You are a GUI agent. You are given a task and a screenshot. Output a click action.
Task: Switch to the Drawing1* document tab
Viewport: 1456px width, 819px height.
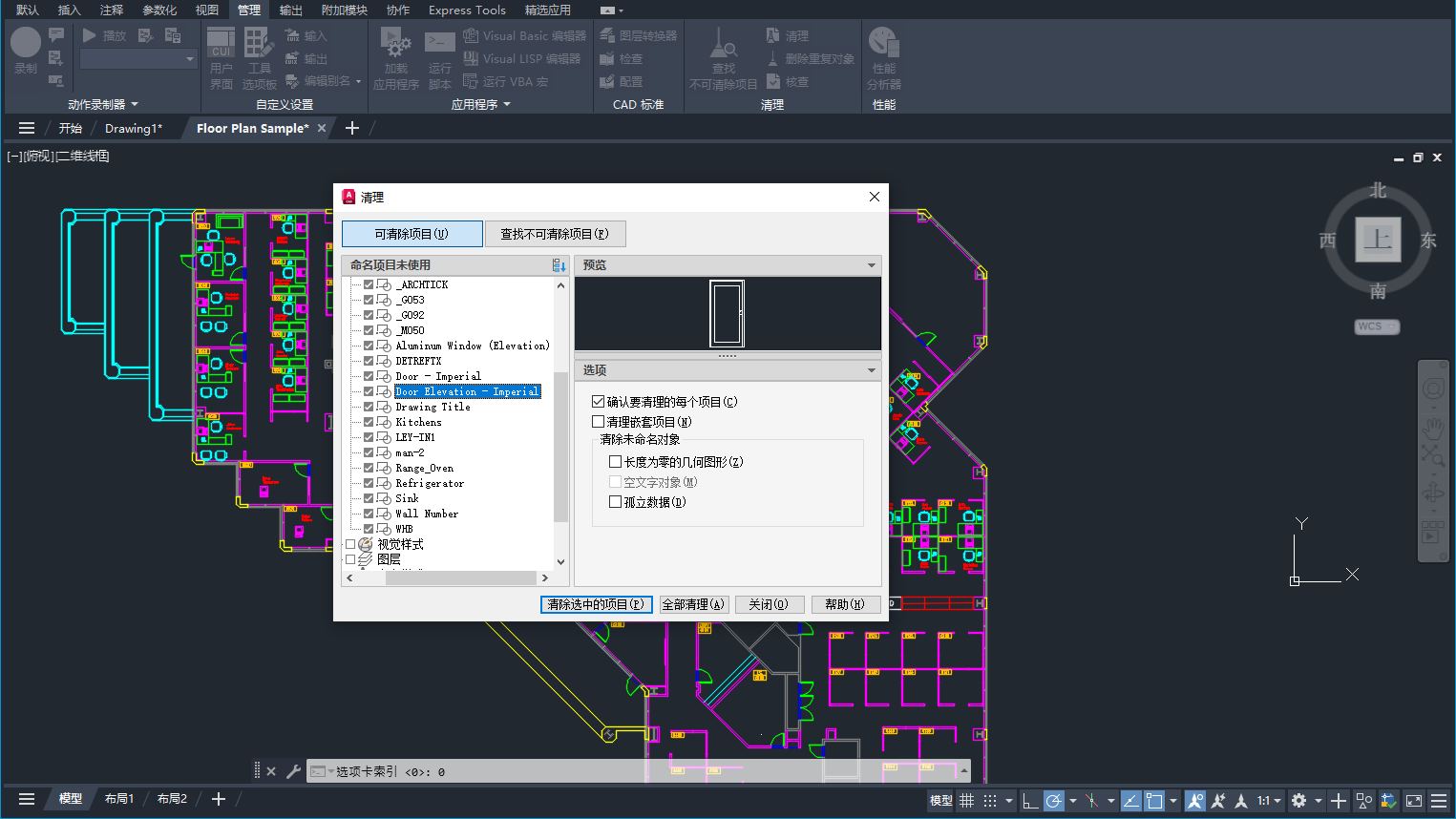tap(133, 128)
